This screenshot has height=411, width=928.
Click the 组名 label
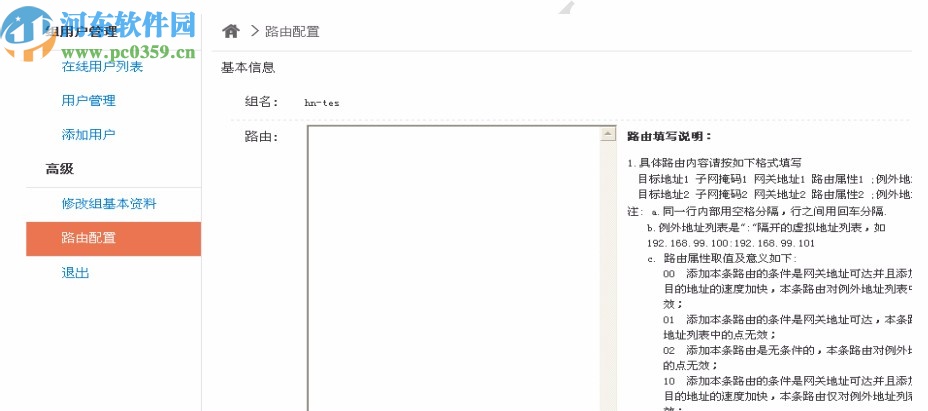[262, 102]
